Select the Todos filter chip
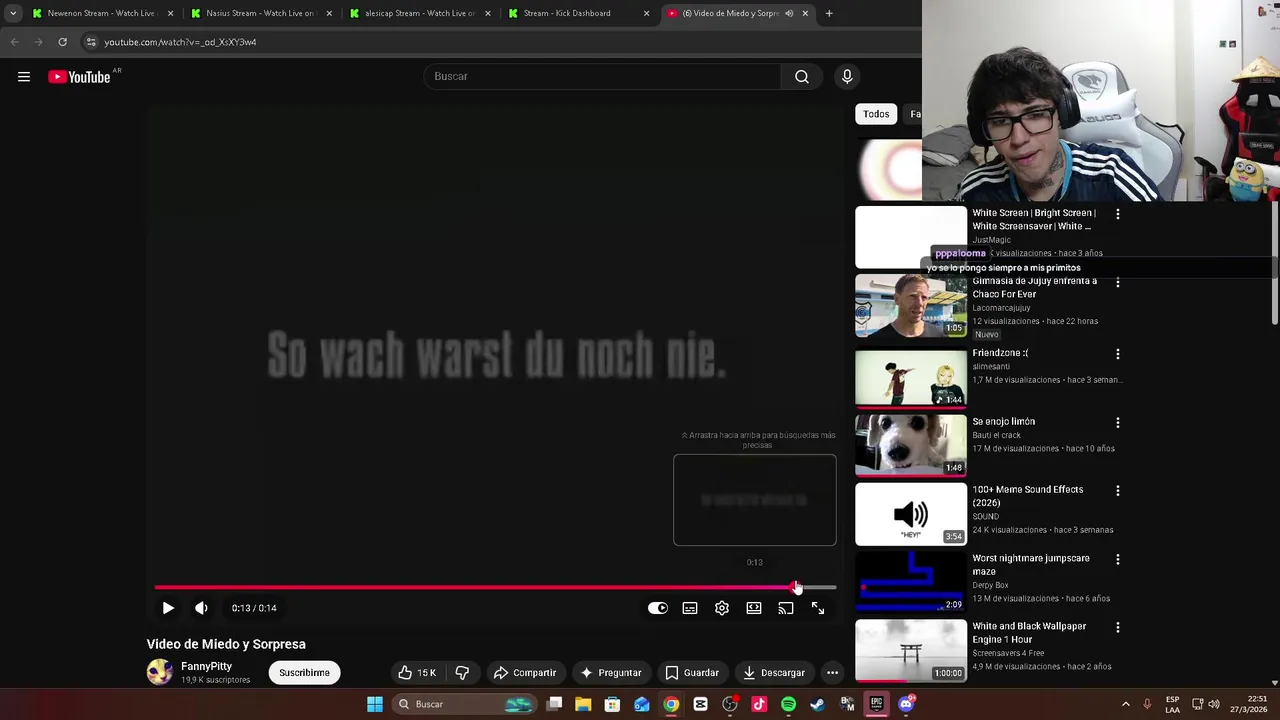The image size is (1280, 720). [x=876, y=114]
